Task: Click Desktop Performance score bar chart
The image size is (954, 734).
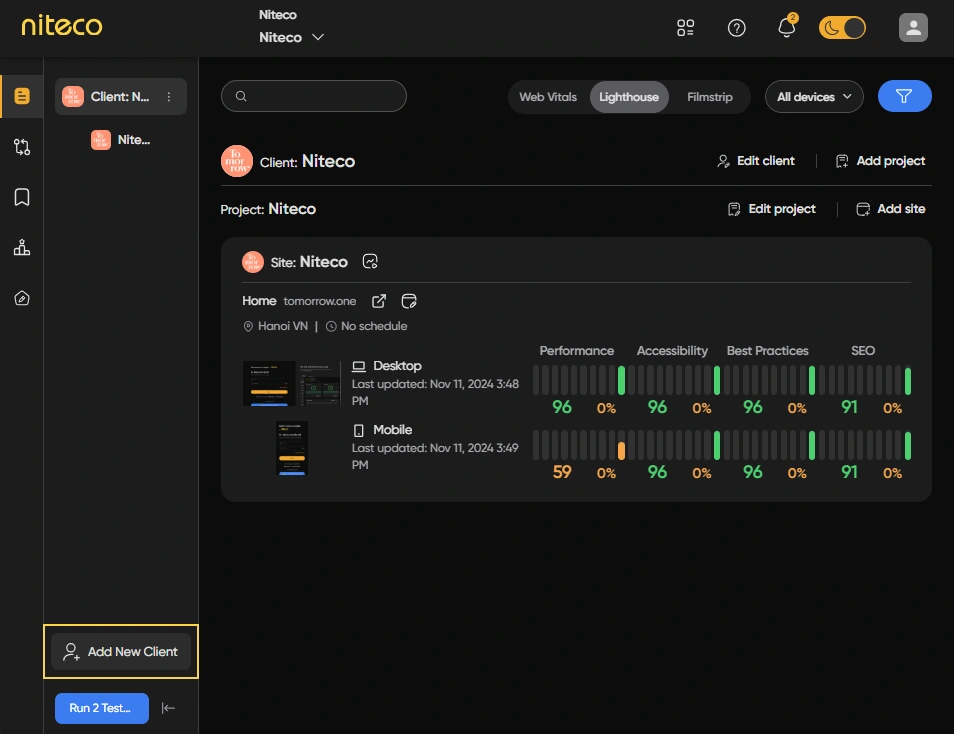Action: click(x=579, y=380)
